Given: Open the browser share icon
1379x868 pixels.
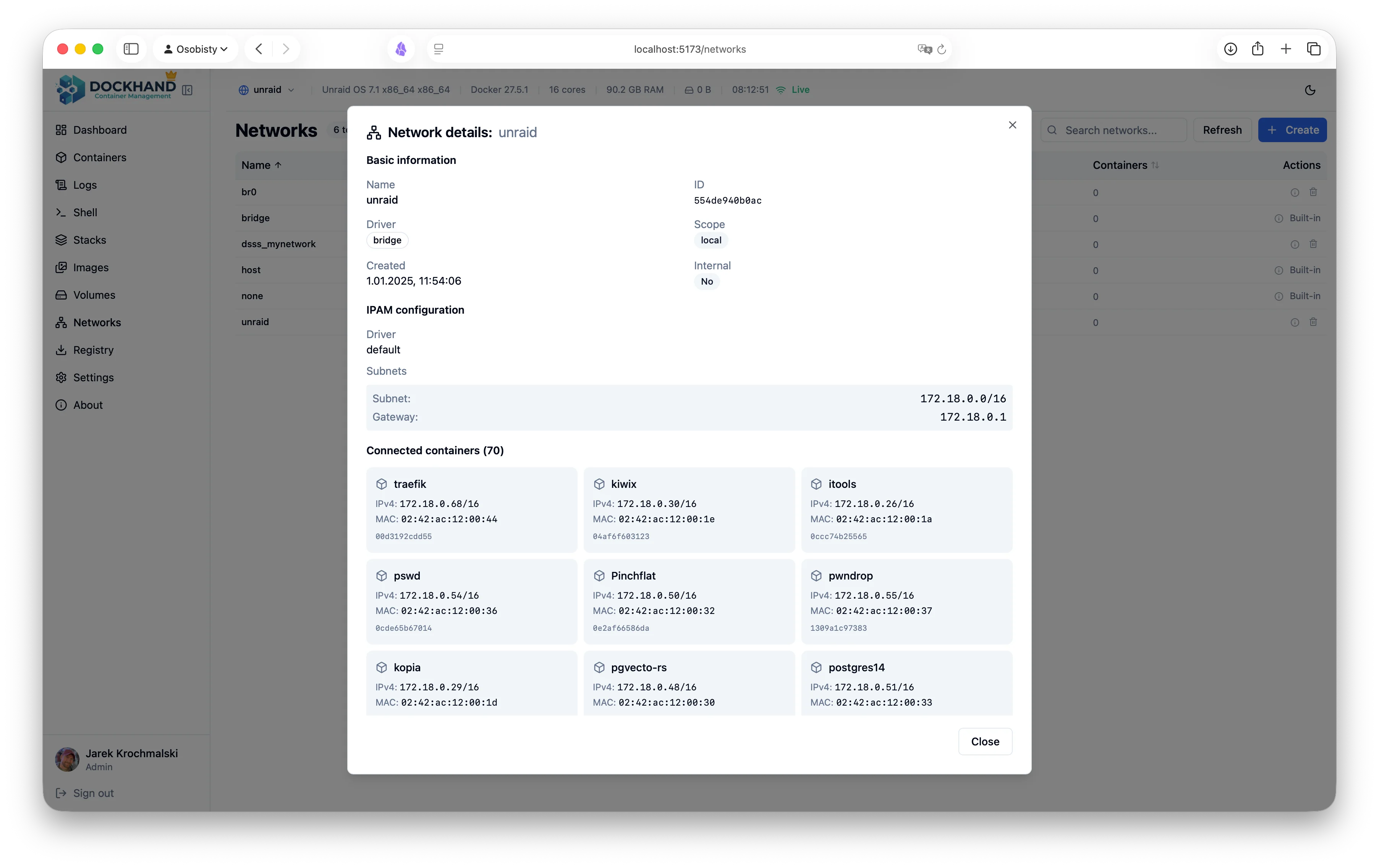Looking at the screenshot, I should [1258, 49].
